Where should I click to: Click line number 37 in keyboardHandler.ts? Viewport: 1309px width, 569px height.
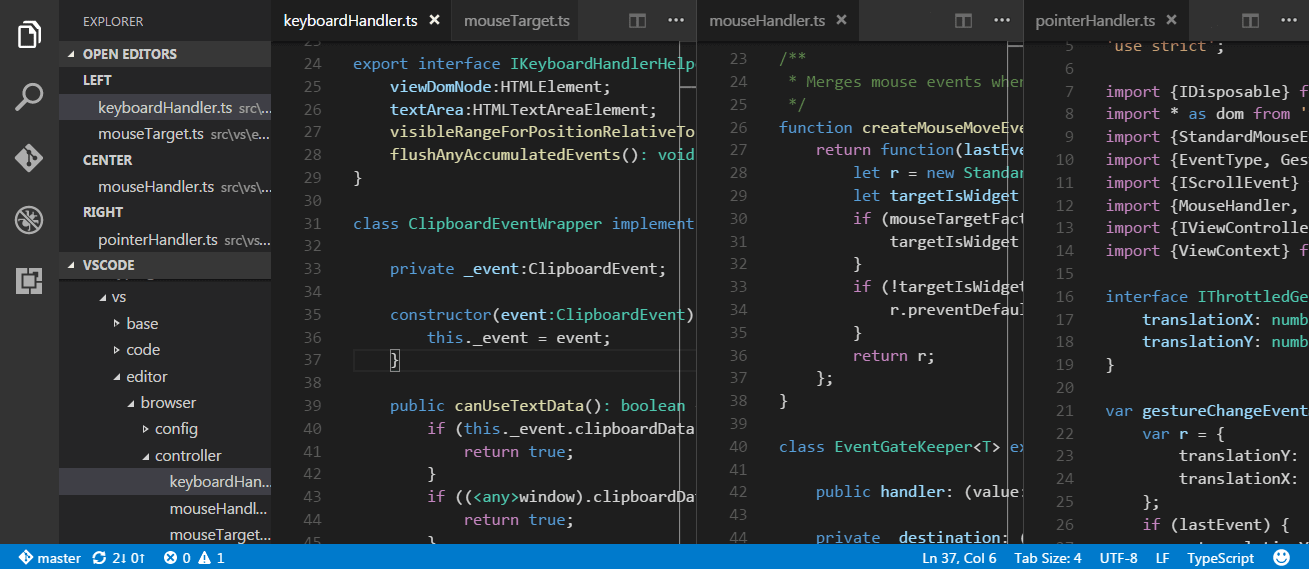click(311, 360)
